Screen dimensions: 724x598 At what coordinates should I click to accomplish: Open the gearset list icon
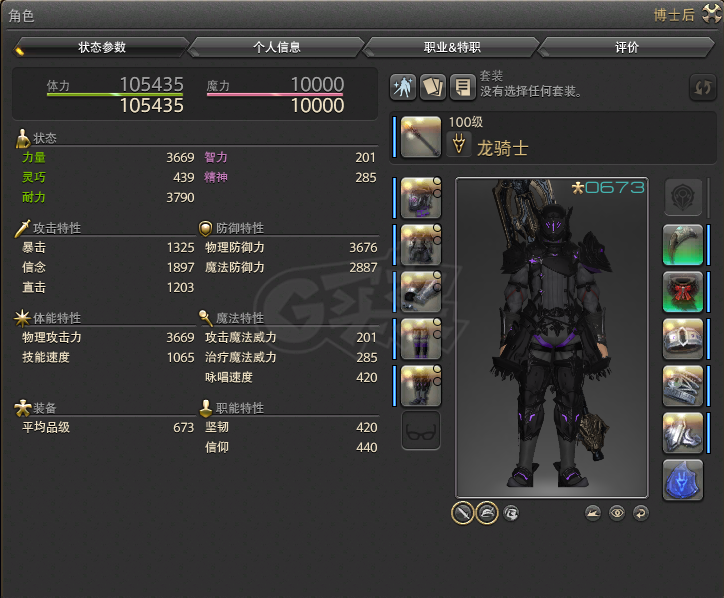[462, 87]
